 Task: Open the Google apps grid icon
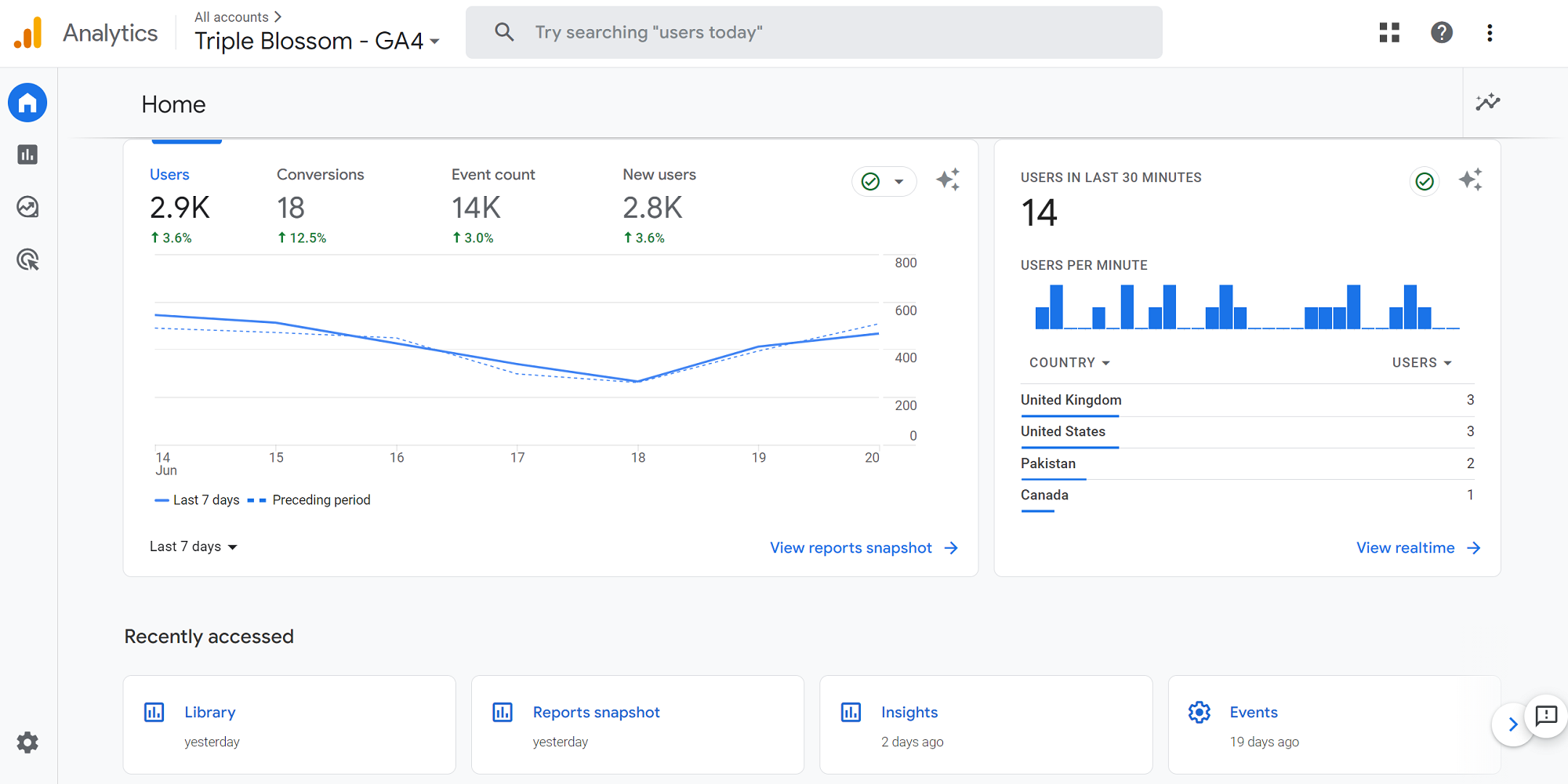click(1389, 32)
